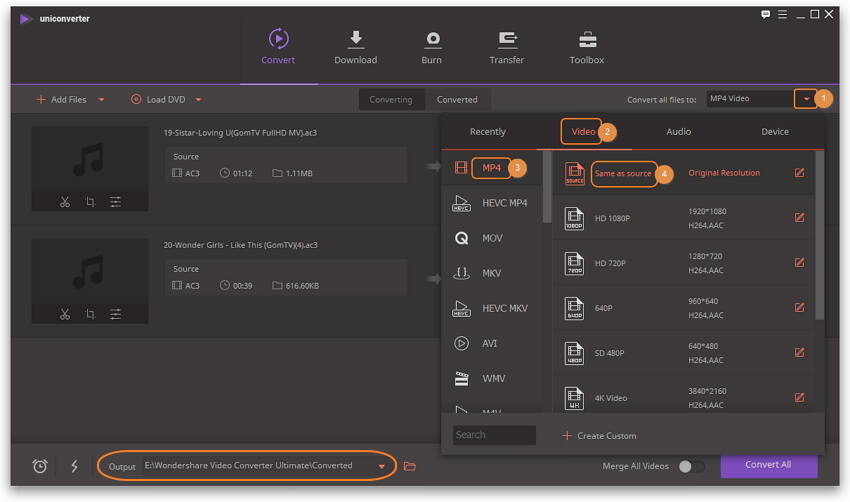Edit the SD 480P preset
Image resolution: width=850 pixels, height=502 pixels.
tap(800, 353)
